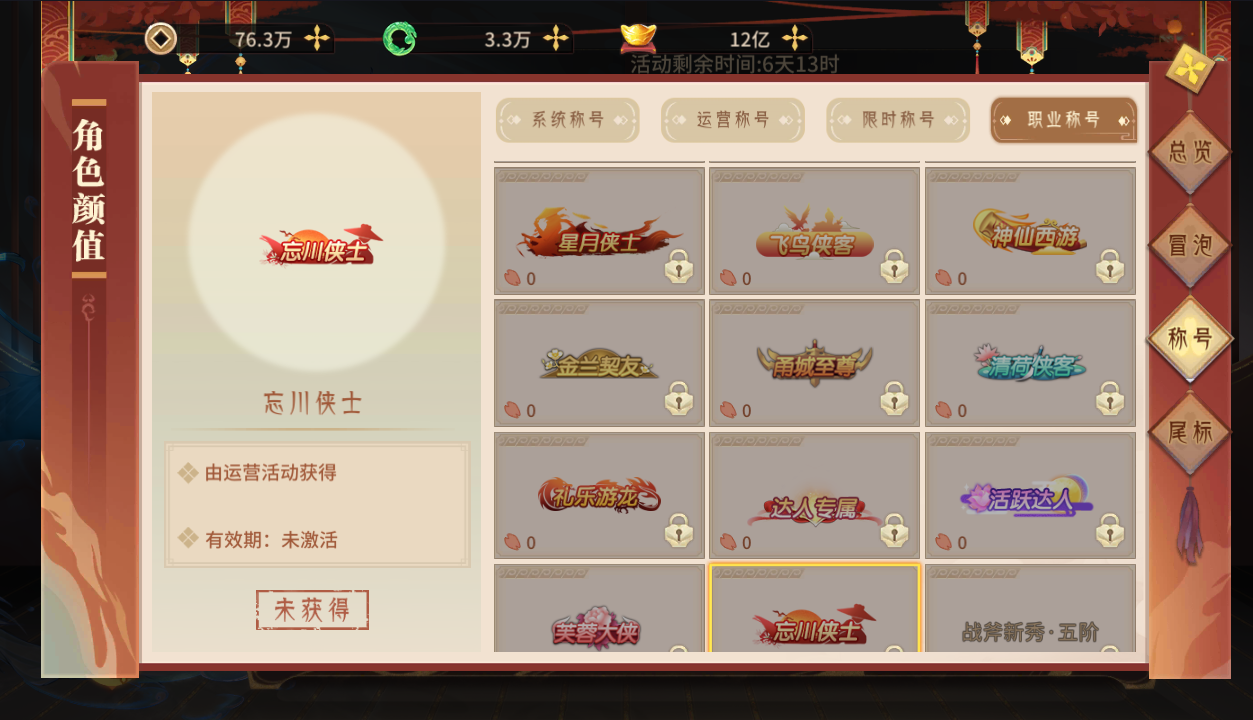Open the 尾标 side menu
The image size is (1253, 720).
pos(1190,432)
